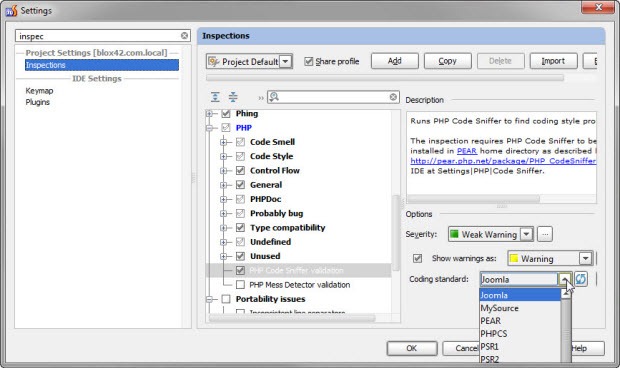Show more toolbar actions chevron

click(261, 98)
